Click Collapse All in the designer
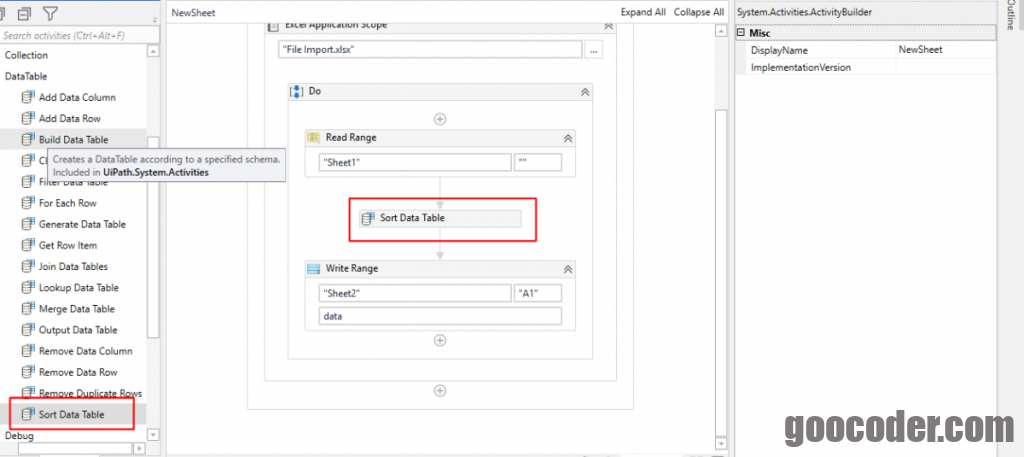The width and height of the screenshot is (1024, 457). pyautogui.click(x=699, y=12)
